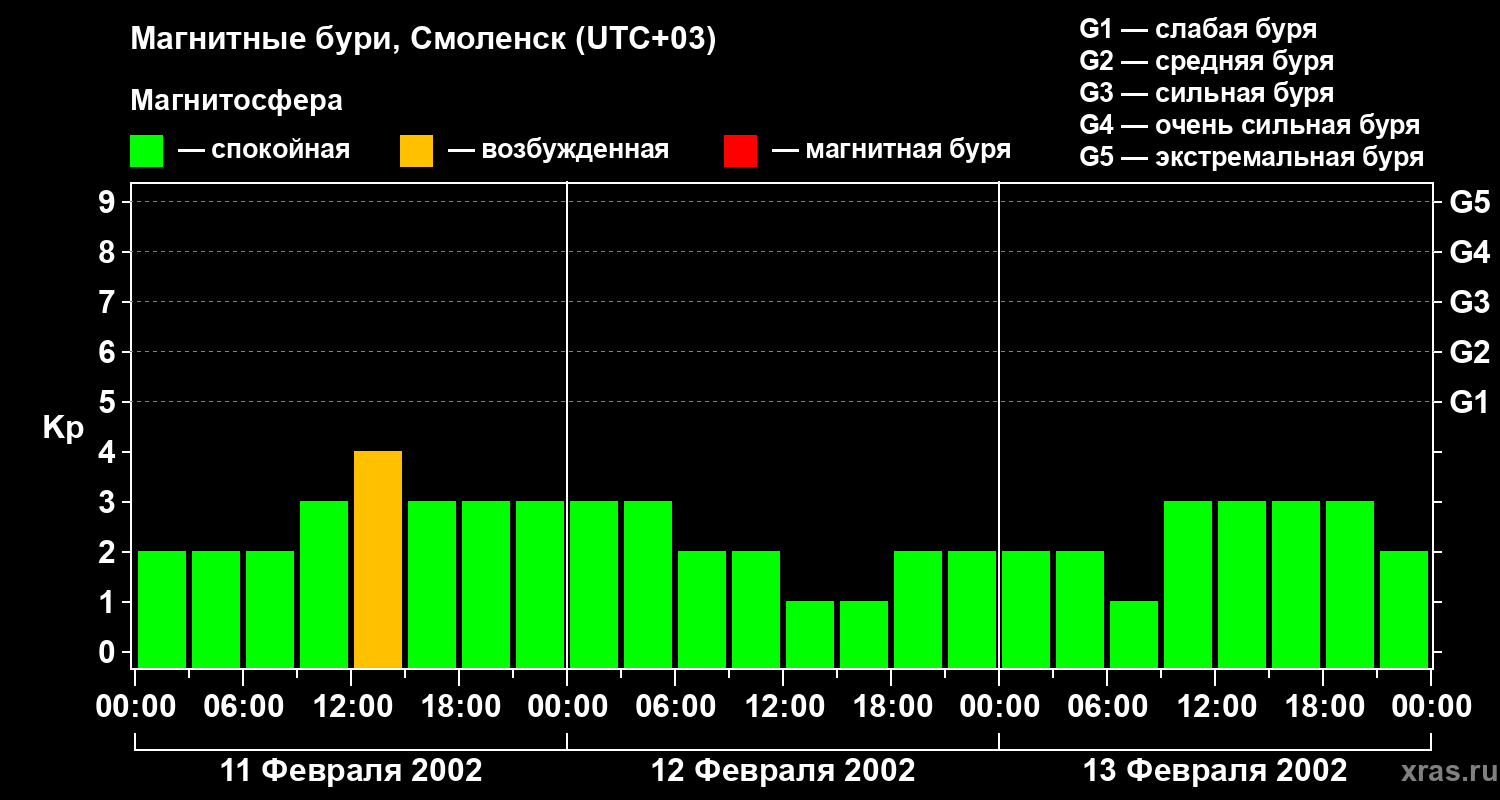This screenshot has width=1500, height=800.
Task: Click the G5 label on the right axis
Action: point(1469,202)
